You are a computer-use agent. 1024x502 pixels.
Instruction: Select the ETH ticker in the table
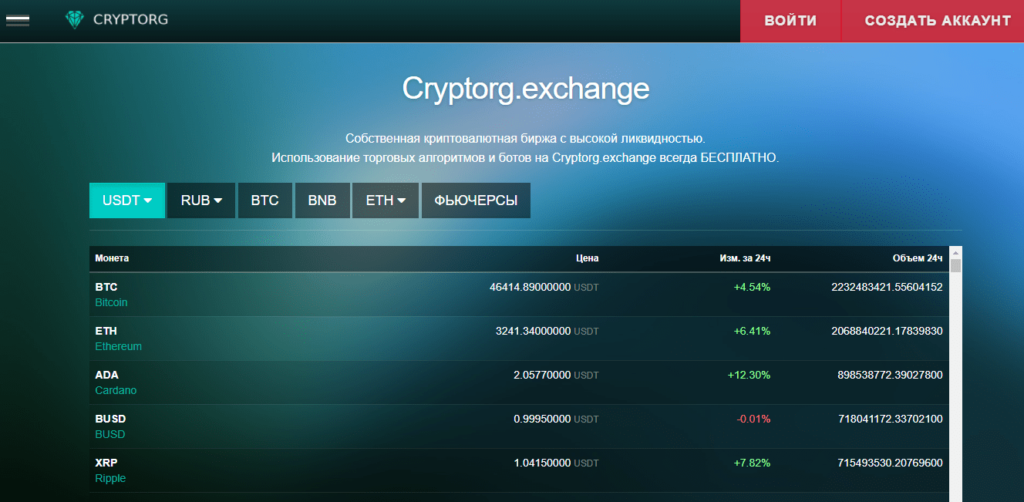pyautogui.click(x=106, y=331)
